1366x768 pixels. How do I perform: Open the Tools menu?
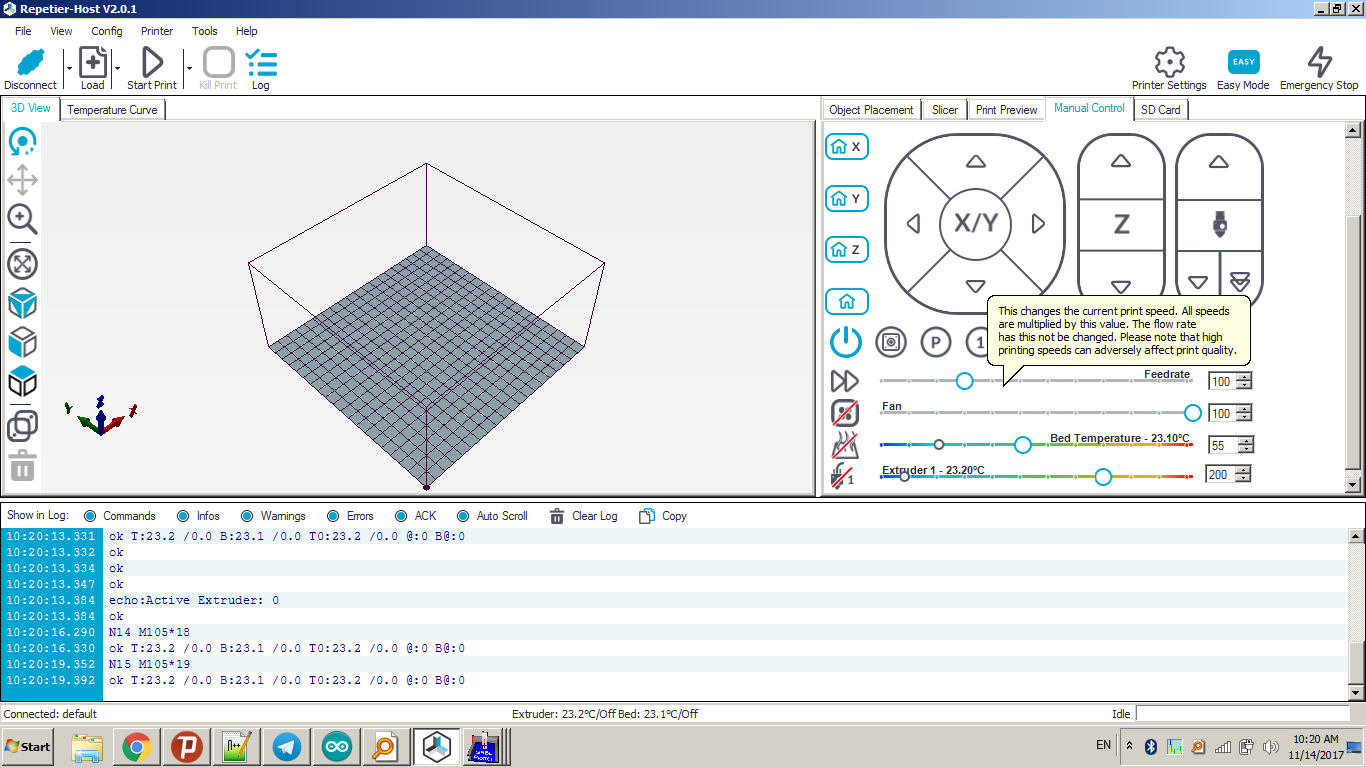(x=205, y=31)
